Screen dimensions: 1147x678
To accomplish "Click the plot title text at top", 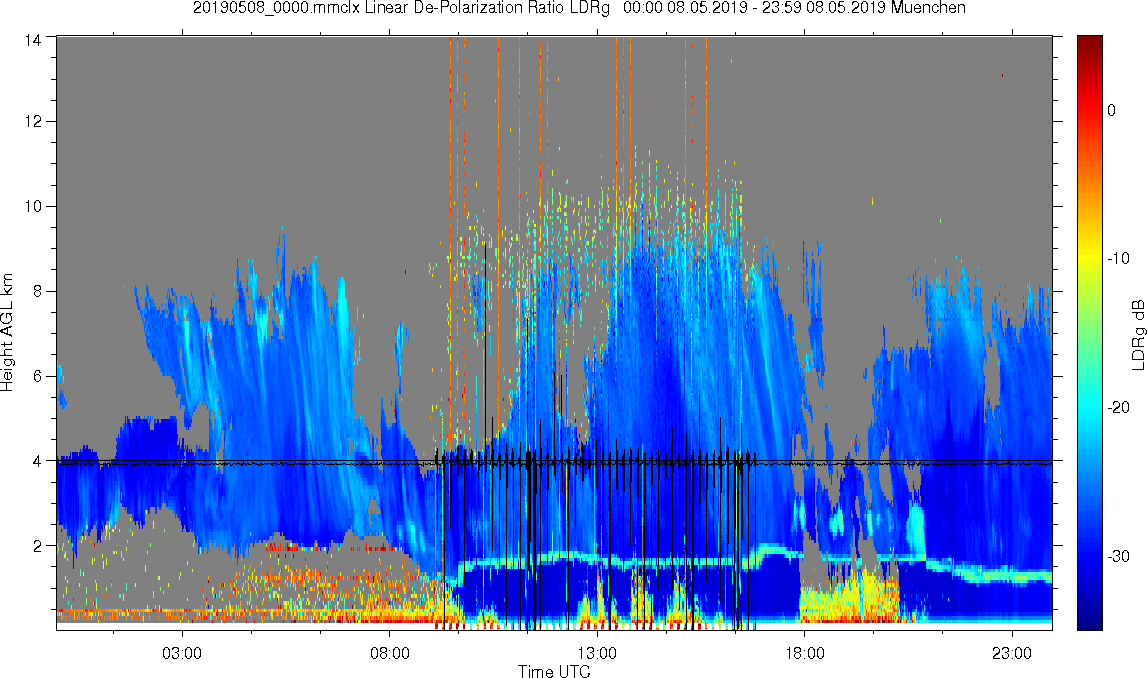I will (x=579, y=8).
